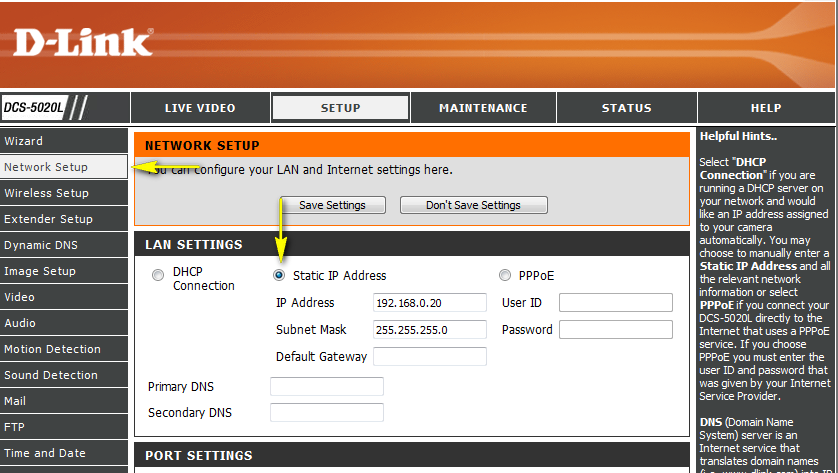Go to the Help tab
The width and height of the screenshot is (838, 473).
point(766,108)
